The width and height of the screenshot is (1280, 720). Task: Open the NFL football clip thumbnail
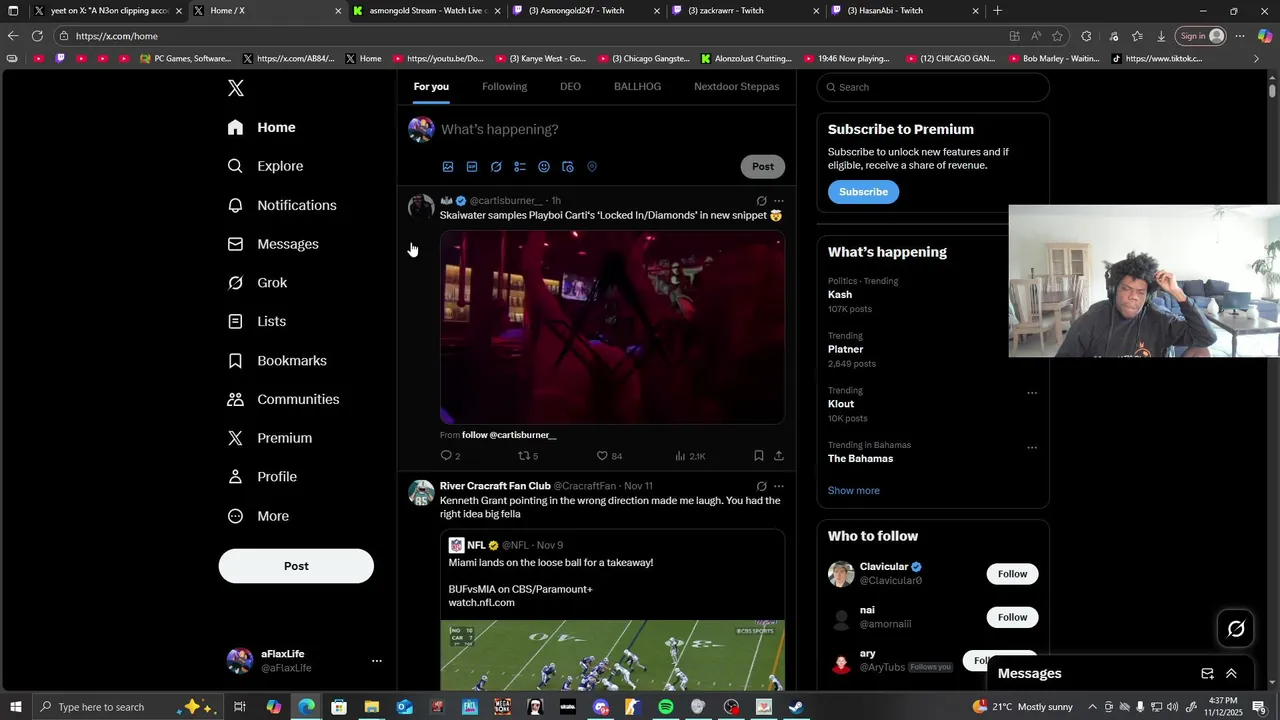[x=612, y=655]
